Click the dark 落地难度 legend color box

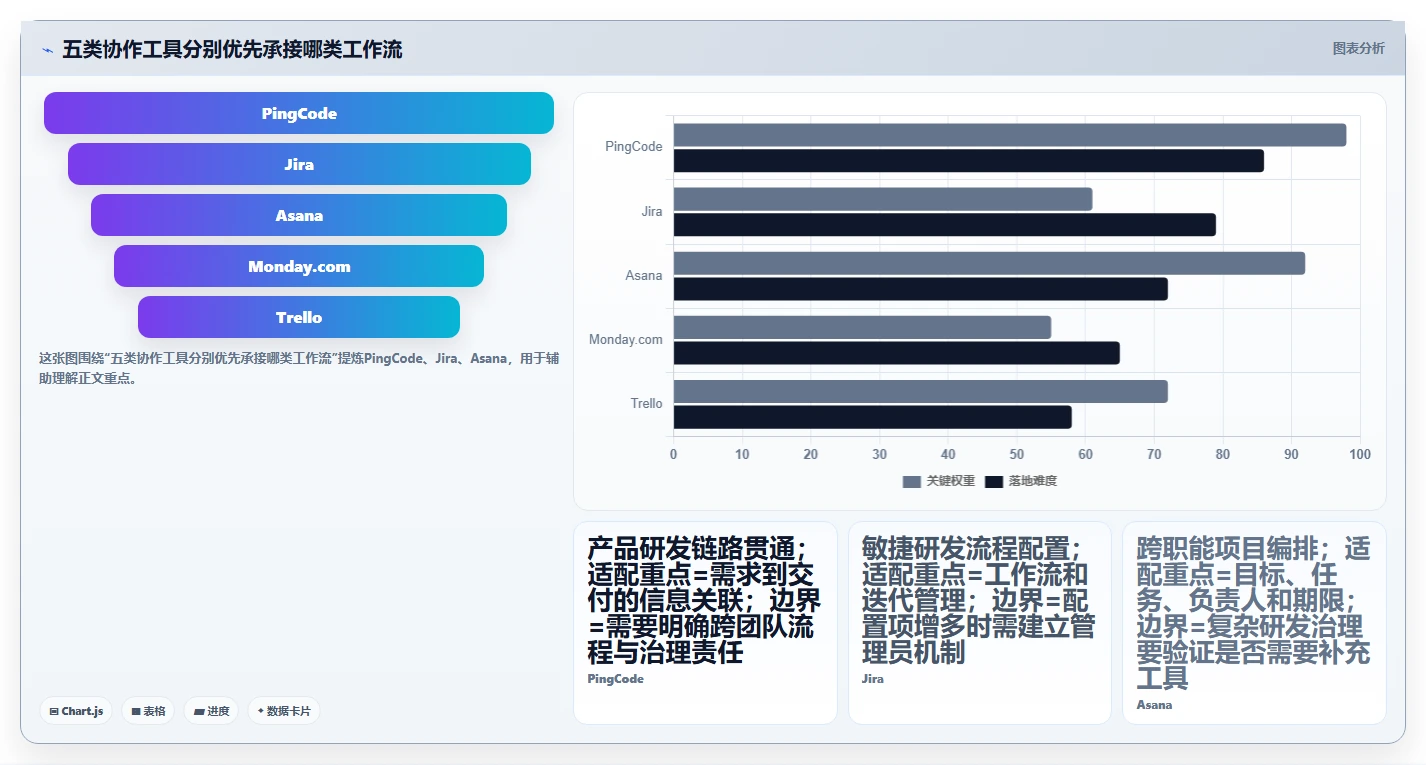(x=994, y=481)
